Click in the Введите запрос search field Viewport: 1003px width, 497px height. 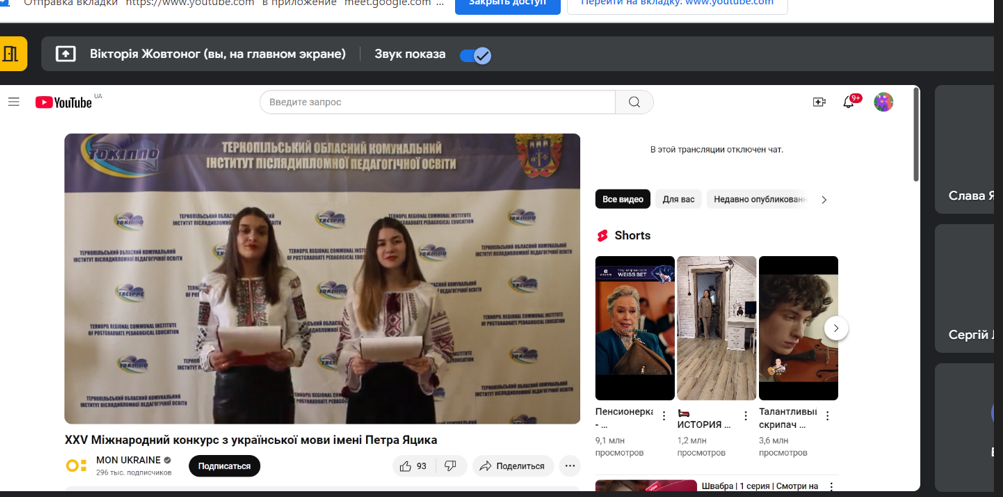pyautogui.click(x=437, y=102)
